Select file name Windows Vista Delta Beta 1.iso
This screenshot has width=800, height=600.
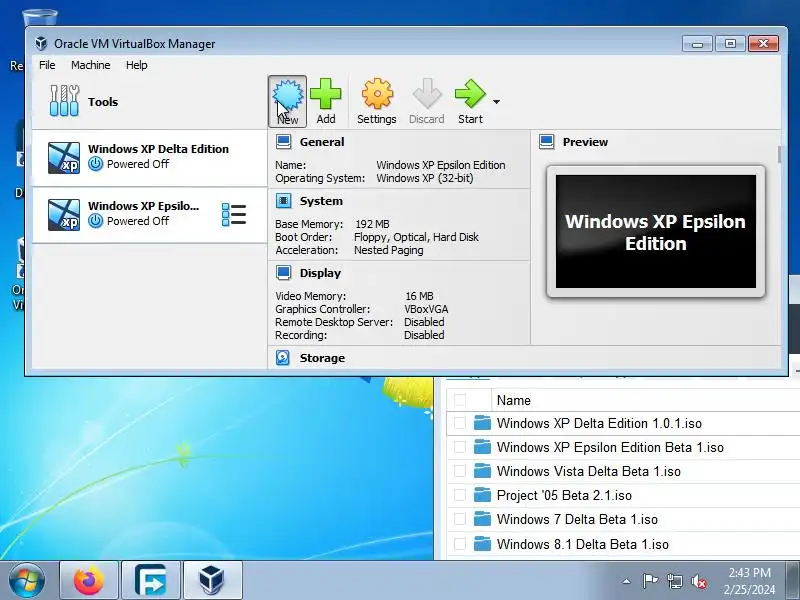click(x=589, y=471)
